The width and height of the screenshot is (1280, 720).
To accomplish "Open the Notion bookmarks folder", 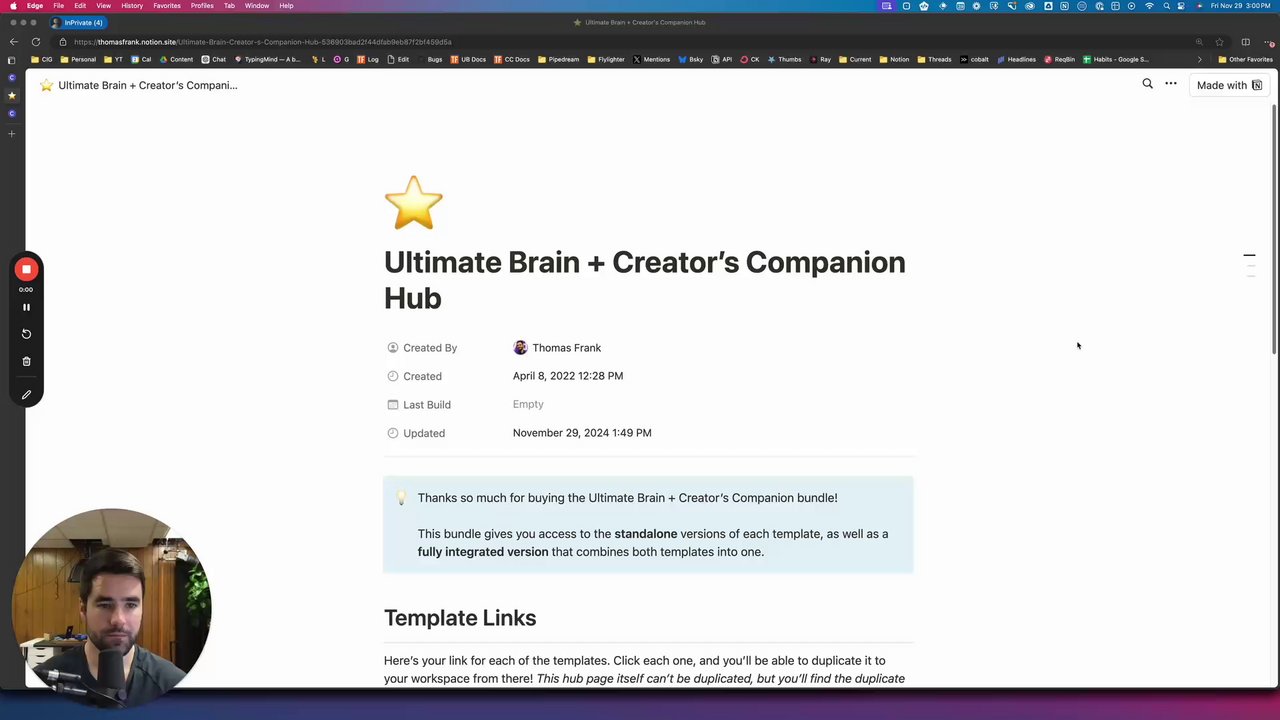I will [x=894, y=59].
